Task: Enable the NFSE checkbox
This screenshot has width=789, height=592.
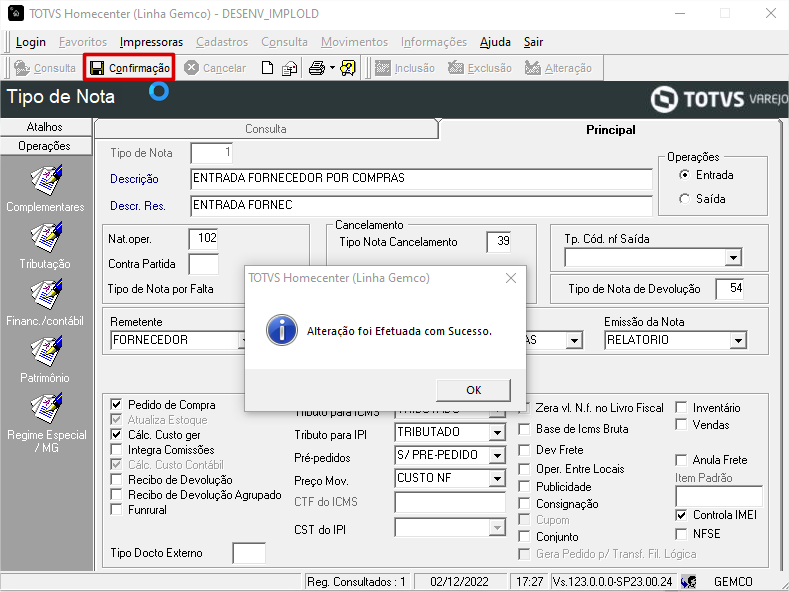Action: 681,534
